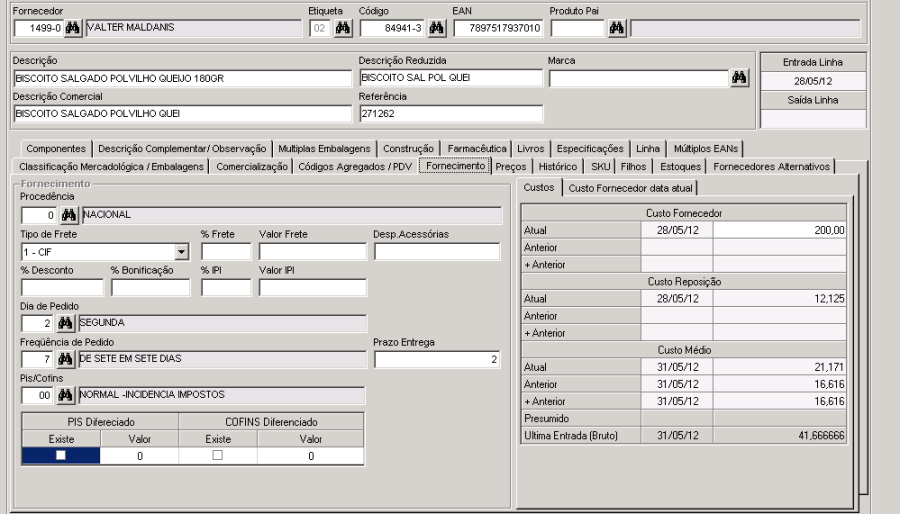This screenshot has width=900, height=514.
Task: Open the Dia de Pedido lookup binoculars
Action: [x=65, y=323]
